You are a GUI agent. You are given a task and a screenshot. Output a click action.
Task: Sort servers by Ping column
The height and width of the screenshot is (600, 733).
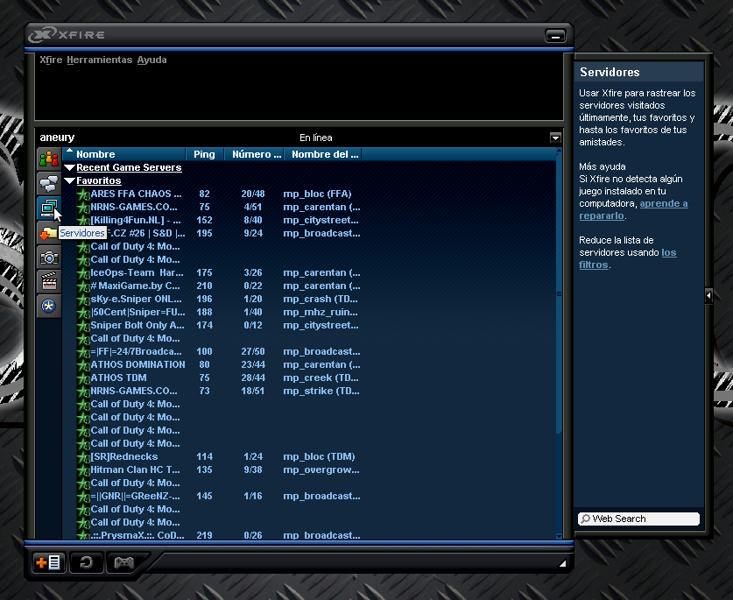(205, 154)
